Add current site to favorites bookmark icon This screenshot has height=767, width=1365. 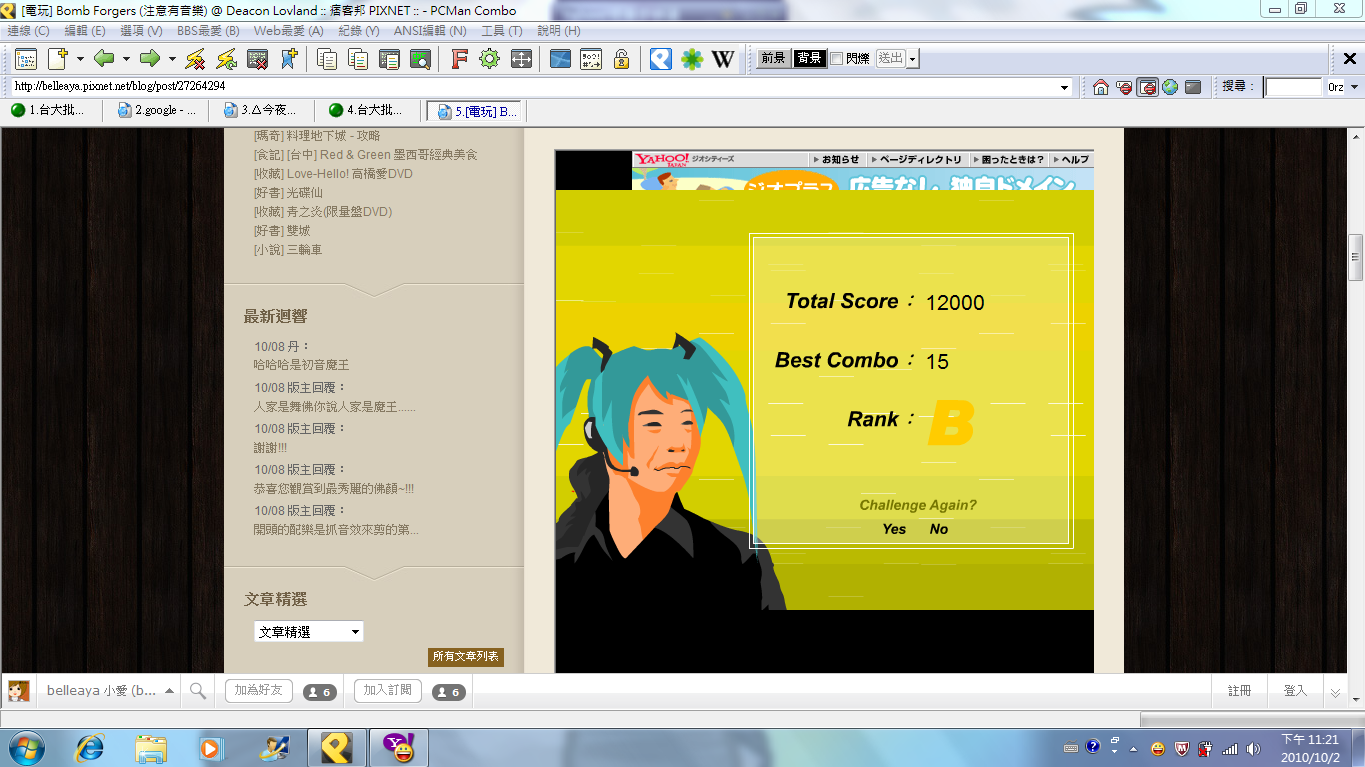point(288,59)
